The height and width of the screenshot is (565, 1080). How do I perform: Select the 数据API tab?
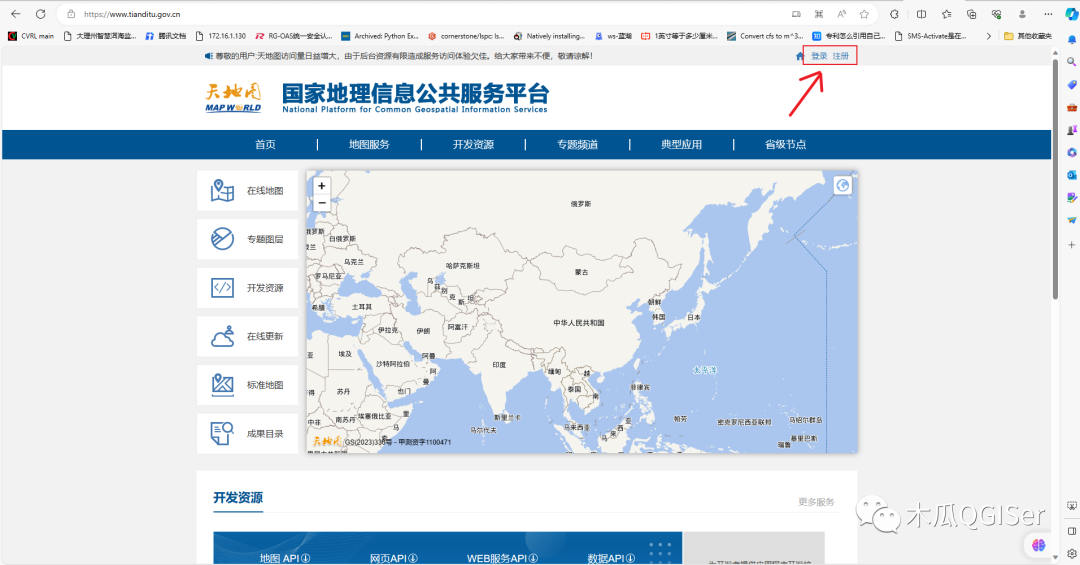tap(611, 558)
